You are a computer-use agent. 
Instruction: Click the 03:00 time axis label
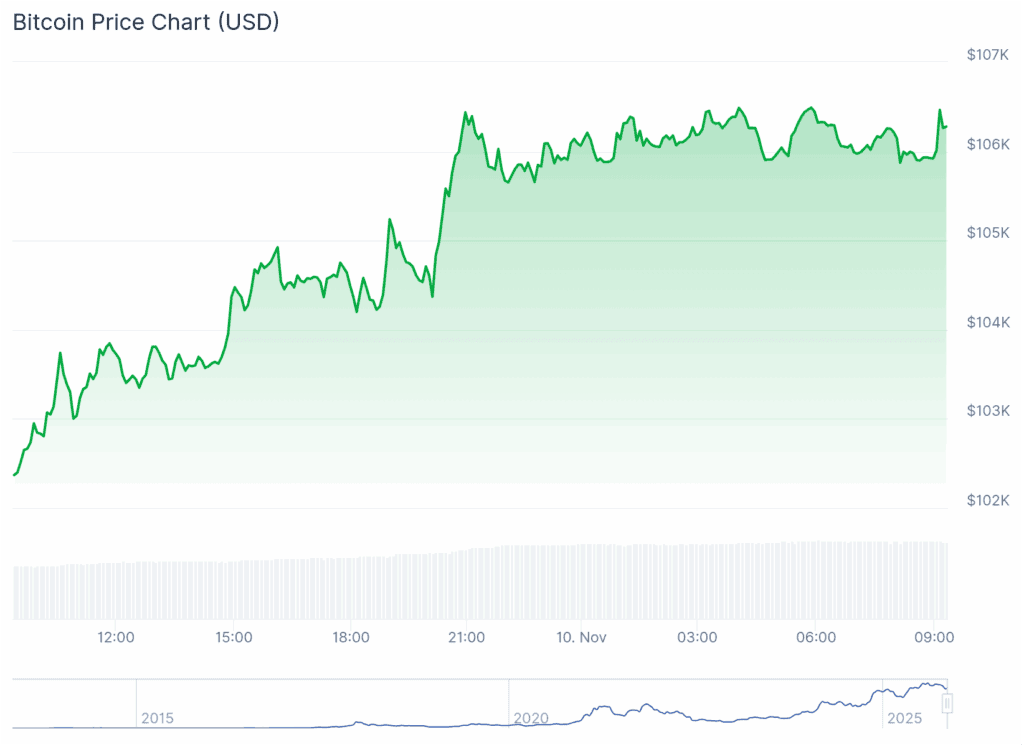697,637
